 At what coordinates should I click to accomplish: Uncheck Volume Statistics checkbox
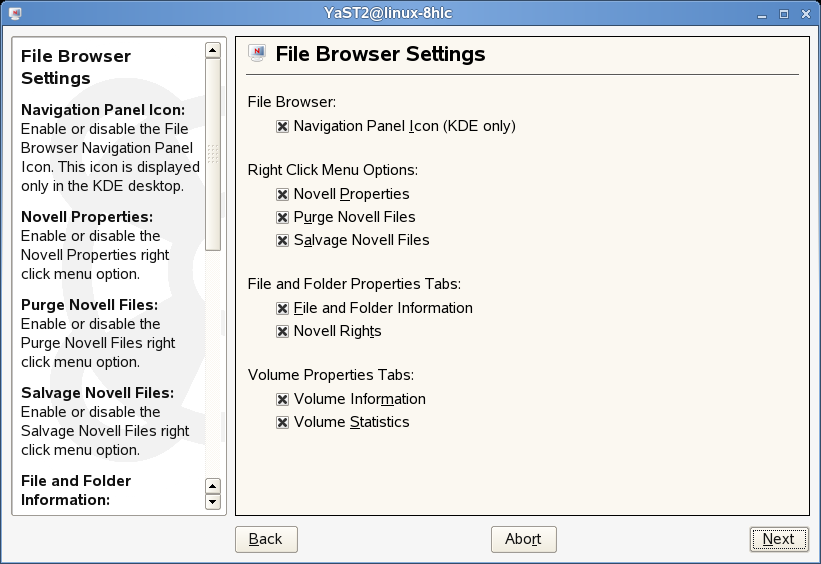pyautogui.click(x=283, y=423)
